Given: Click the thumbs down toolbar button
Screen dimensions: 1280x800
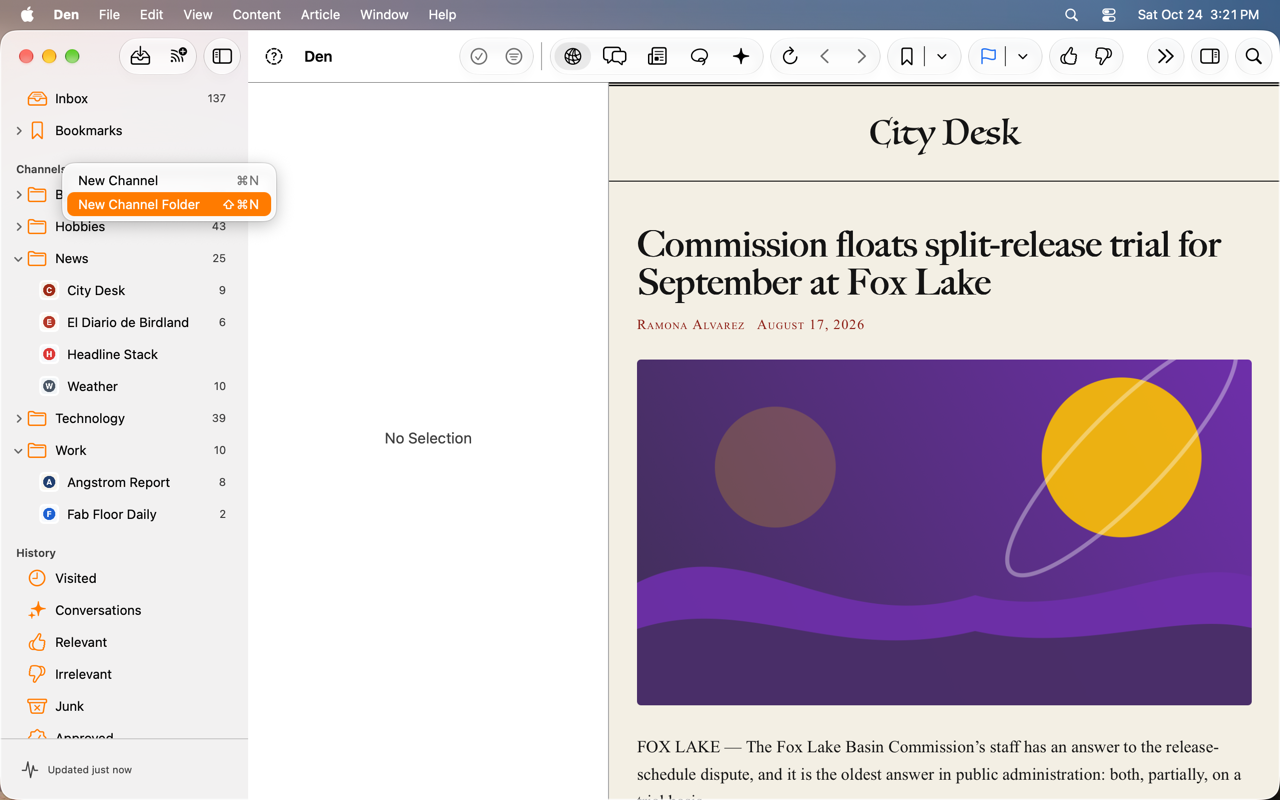Looking at the screenshot, I should [1103, 57].
